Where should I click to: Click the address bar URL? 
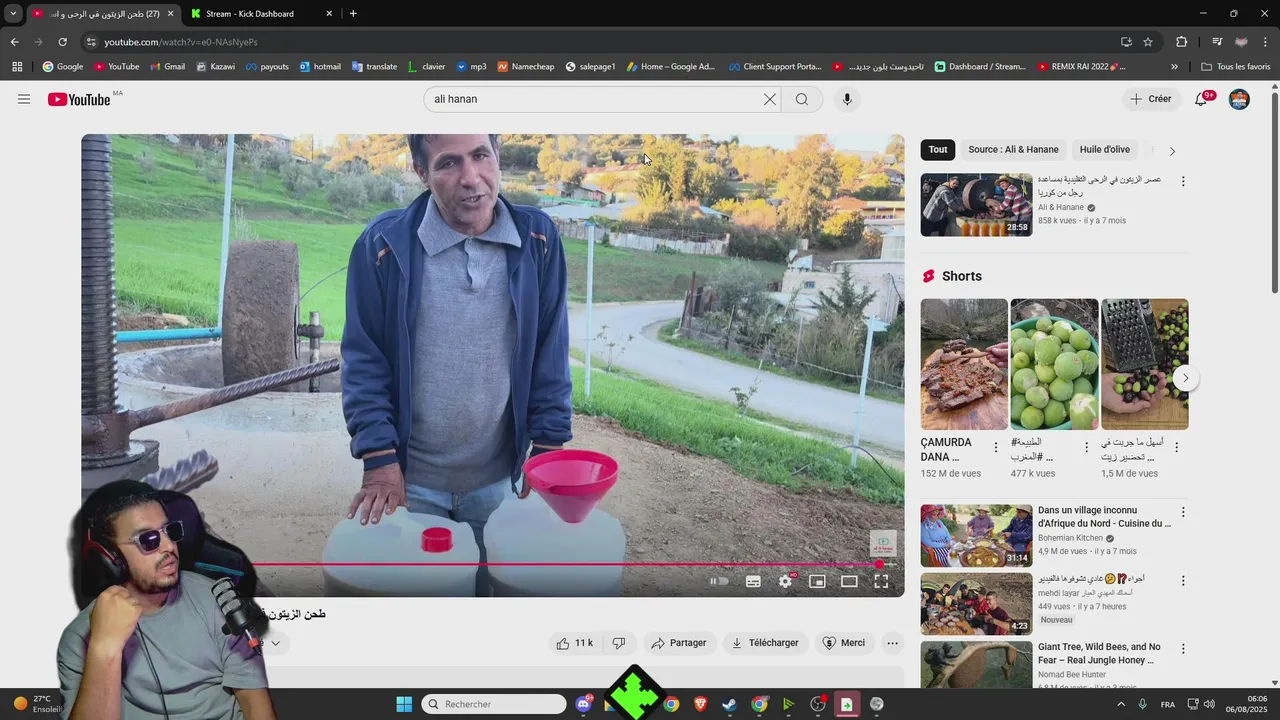point(181,42)
